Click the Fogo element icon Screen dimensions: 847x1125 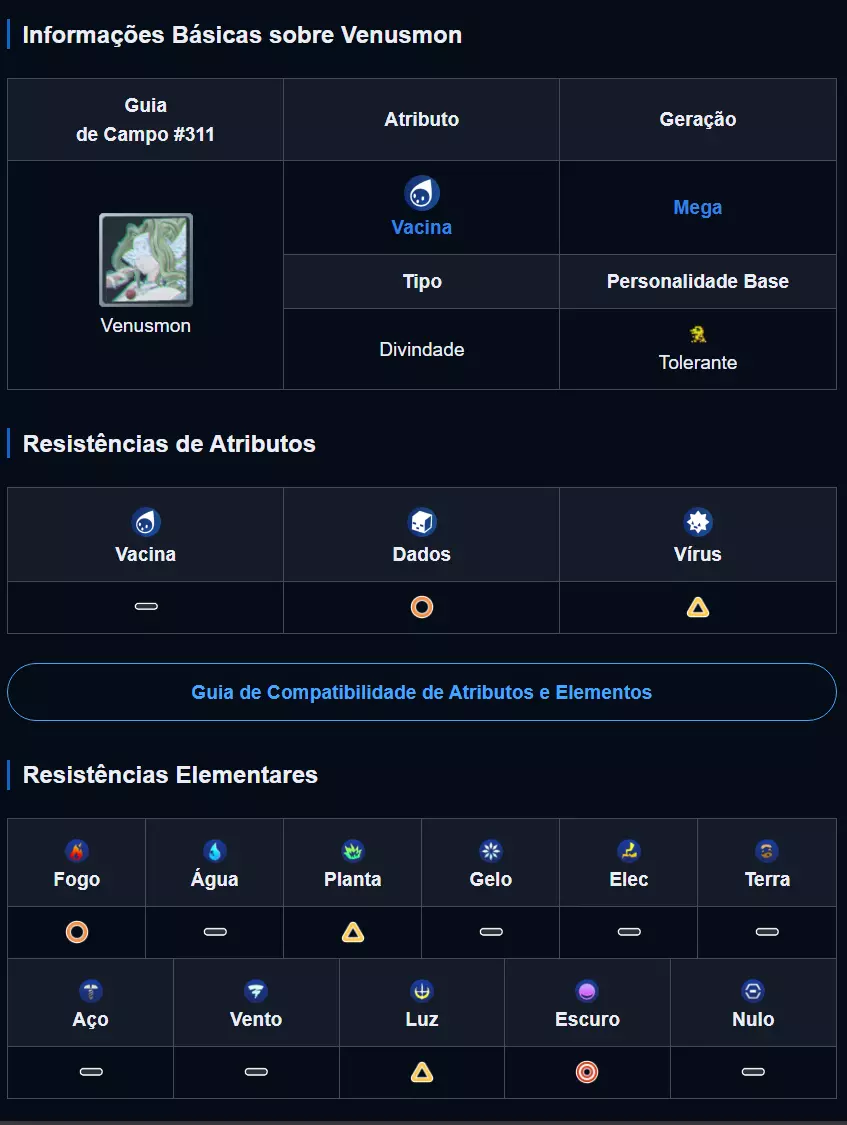77,851
